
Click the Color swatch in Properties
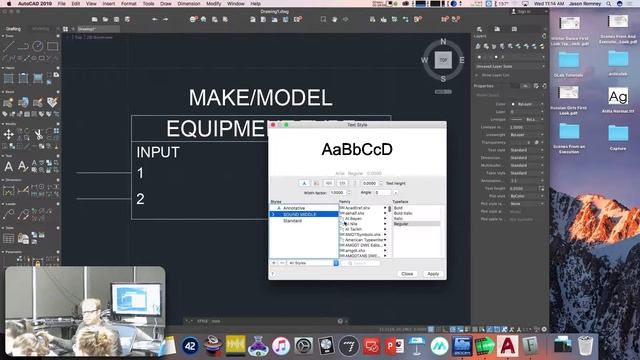513,104
